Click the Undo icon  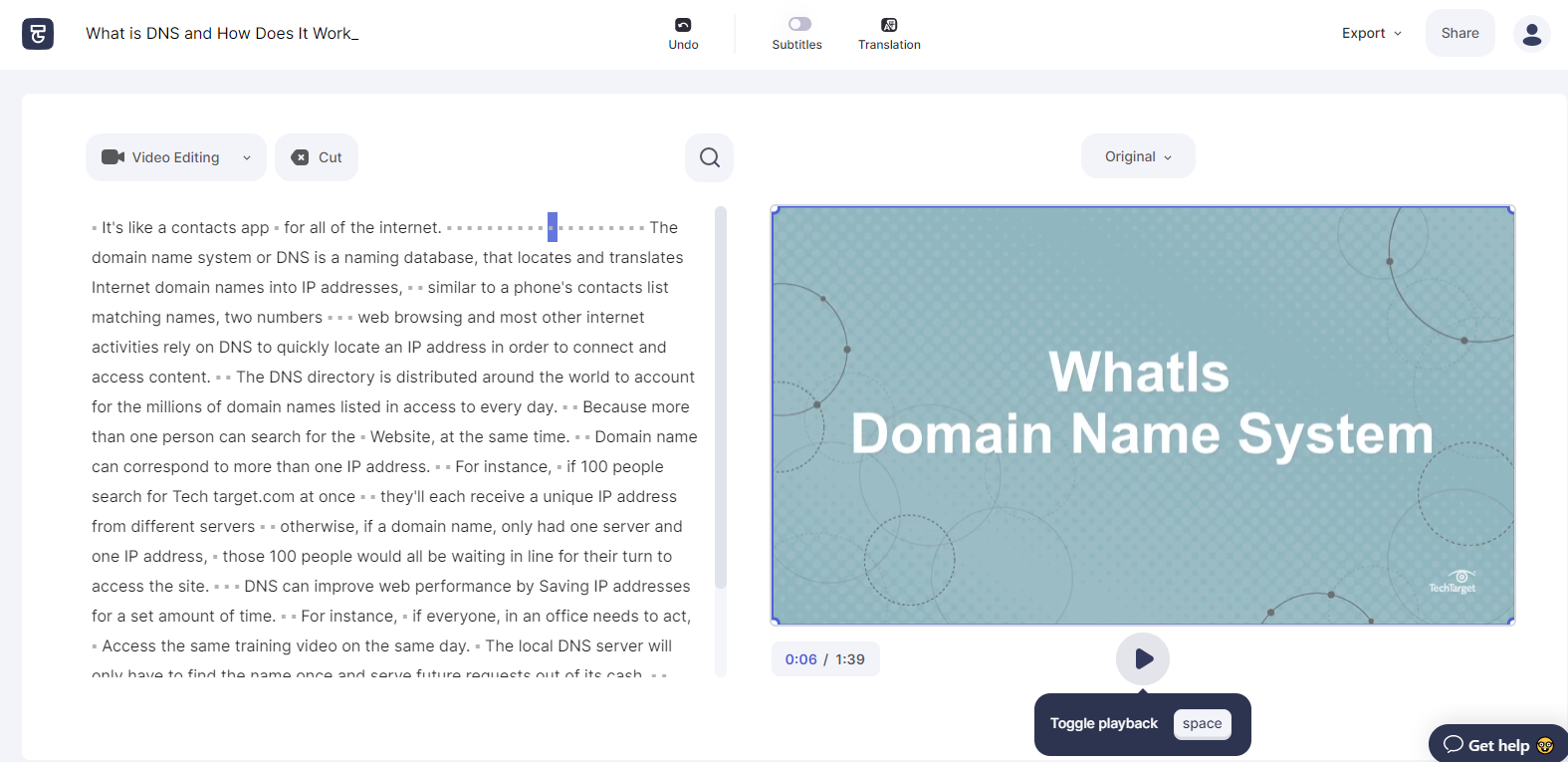683,25
